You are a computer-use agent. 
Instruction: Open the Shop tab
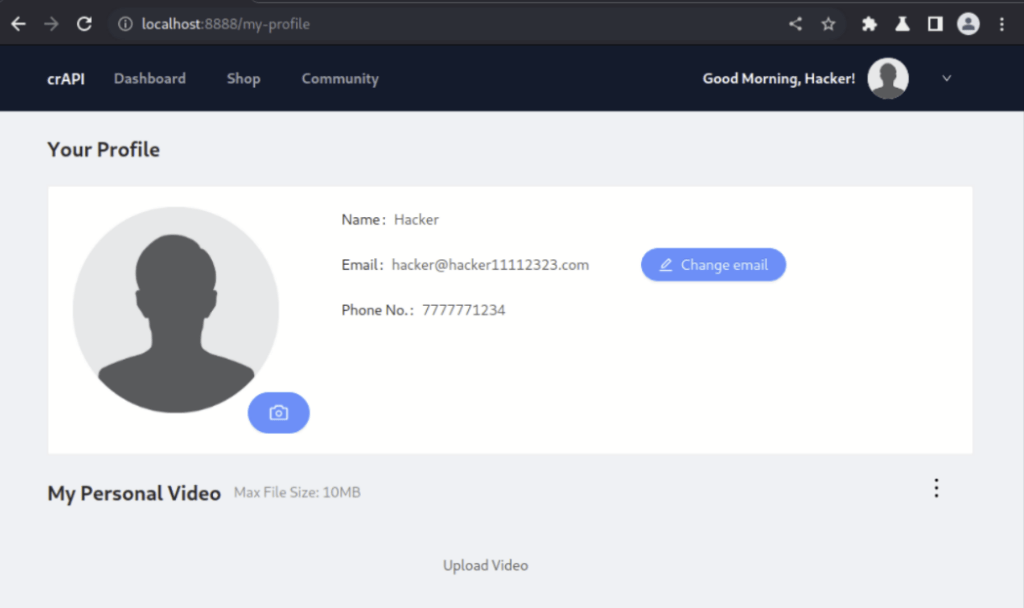pos(243,79)
